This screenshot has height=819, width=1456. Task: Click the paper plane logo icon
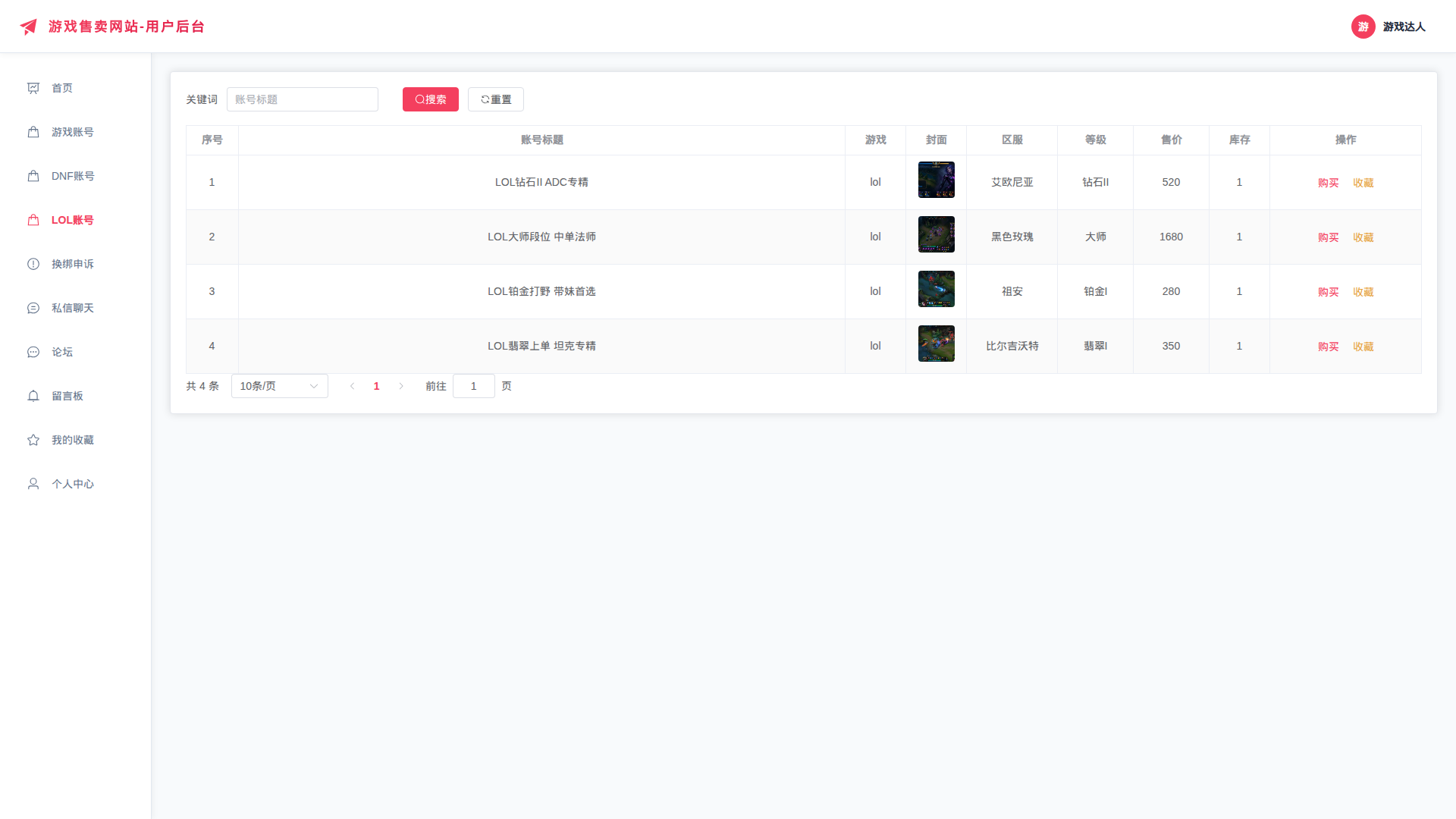pos(28,27)
